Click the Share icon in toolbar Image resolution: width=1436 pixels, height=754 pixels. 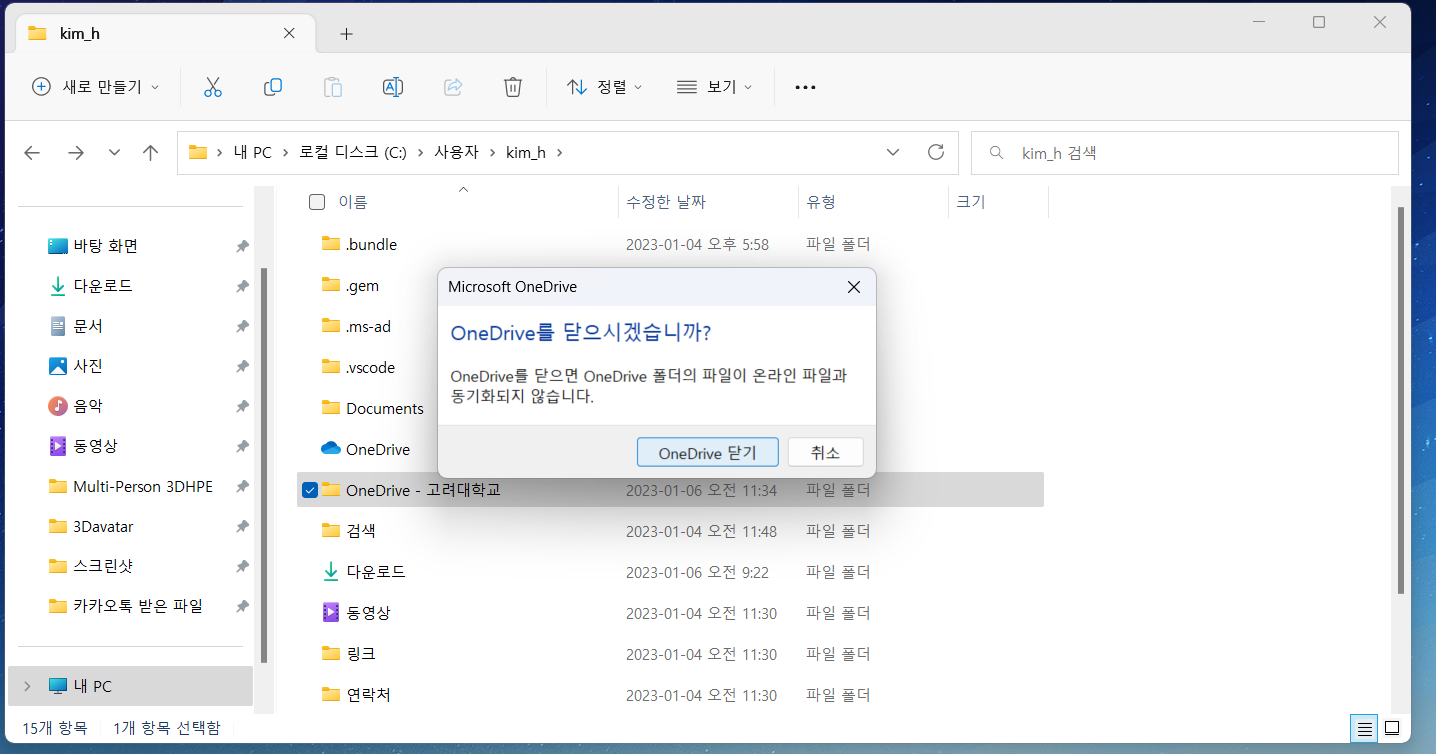[x=453, y=87]
